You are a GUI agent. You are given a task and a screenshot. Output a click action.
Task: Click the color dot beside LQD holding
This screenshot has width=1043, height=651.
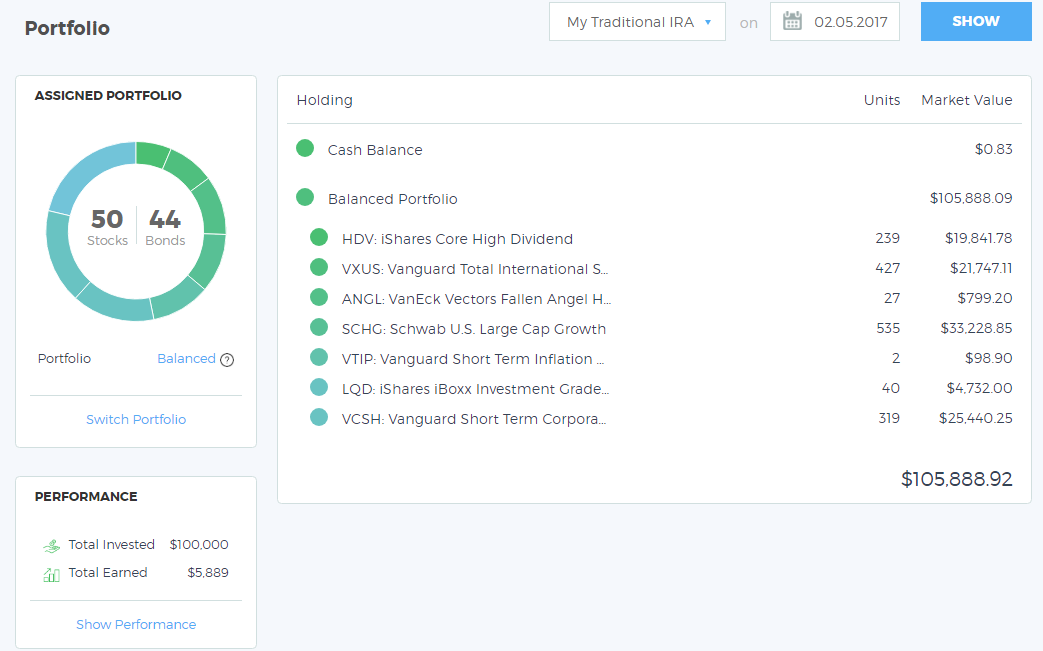(x=319, y=388)
